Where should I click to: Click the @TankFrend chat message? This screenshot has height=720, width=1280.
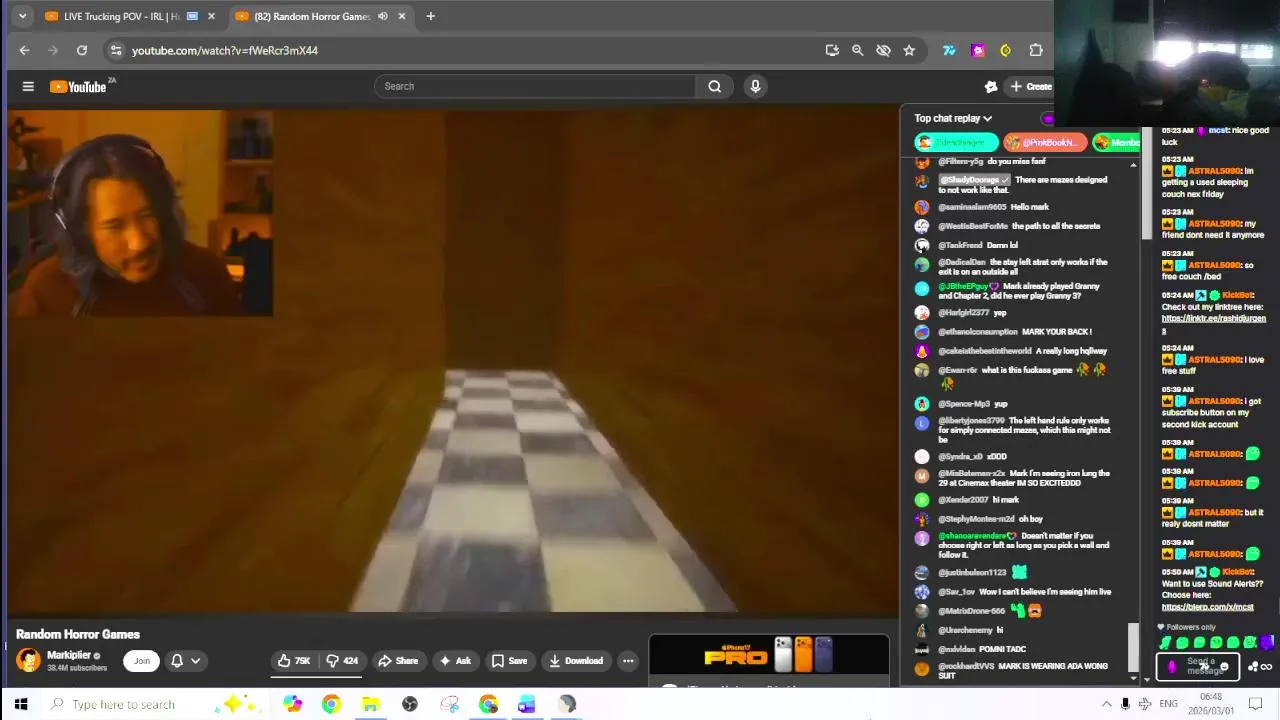coord(977,245)
